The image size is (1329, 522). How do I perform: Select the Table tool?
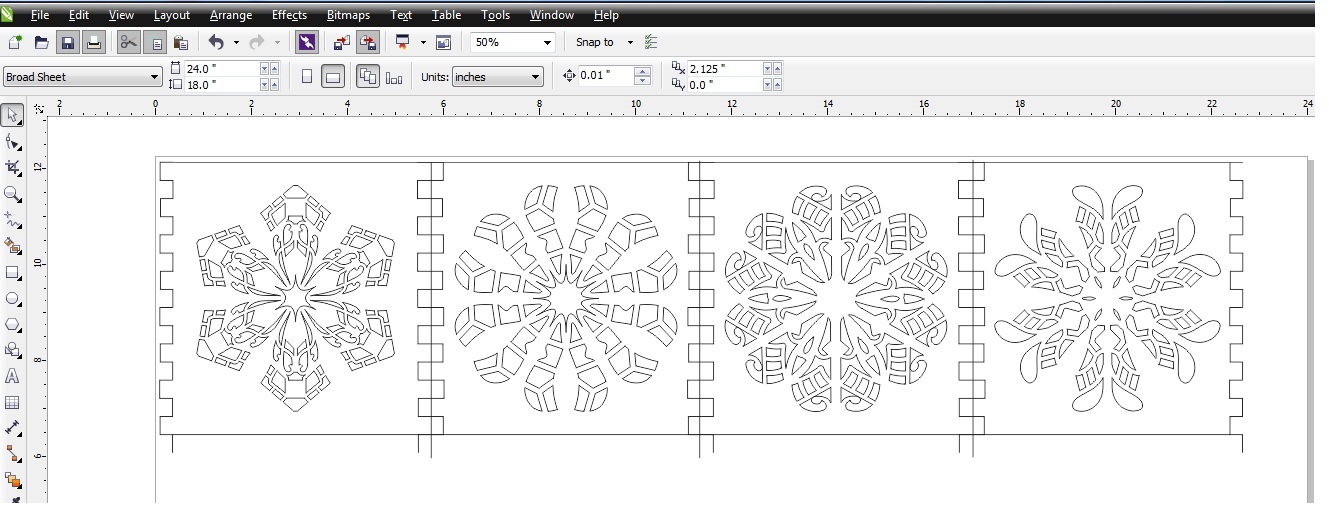12,403
